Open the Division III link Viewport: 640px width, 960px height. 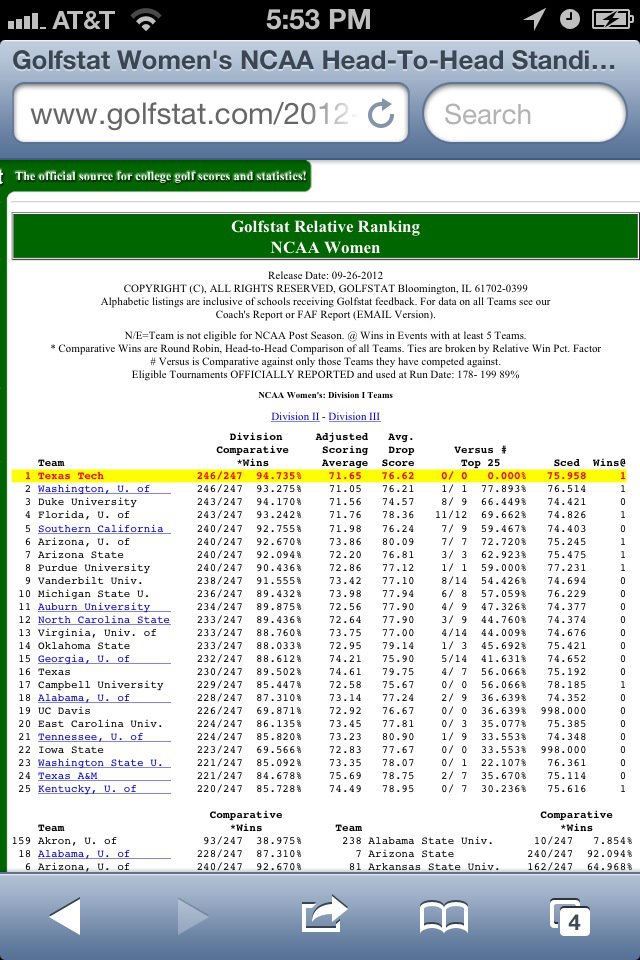pyautogui.click(x=354, y=416)
